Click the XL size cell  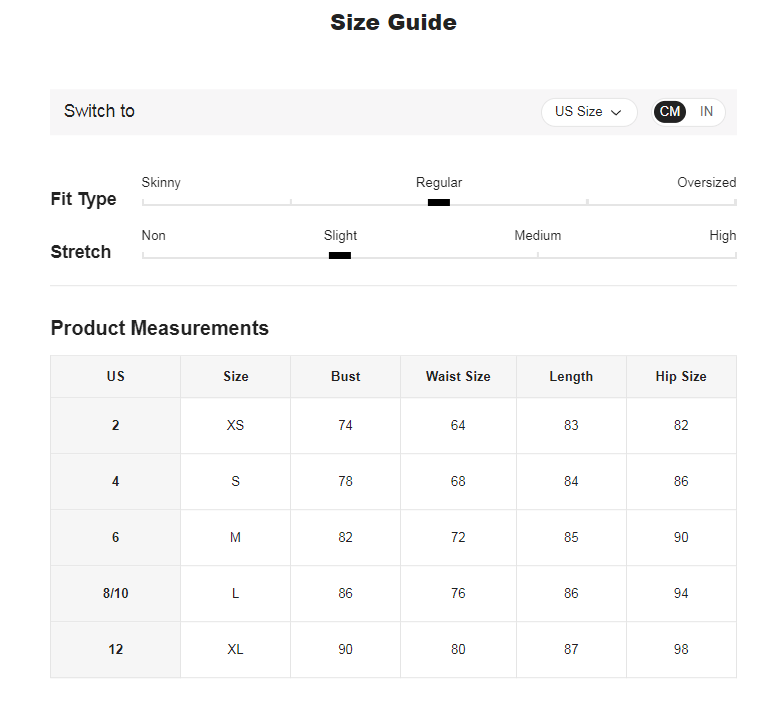(235, 650)
